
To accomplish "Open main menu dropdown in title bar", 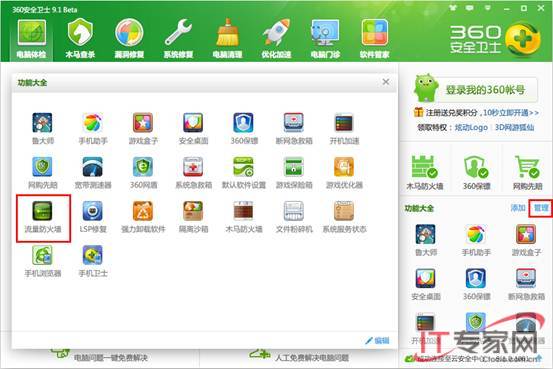I will click(x=488, y=7).
